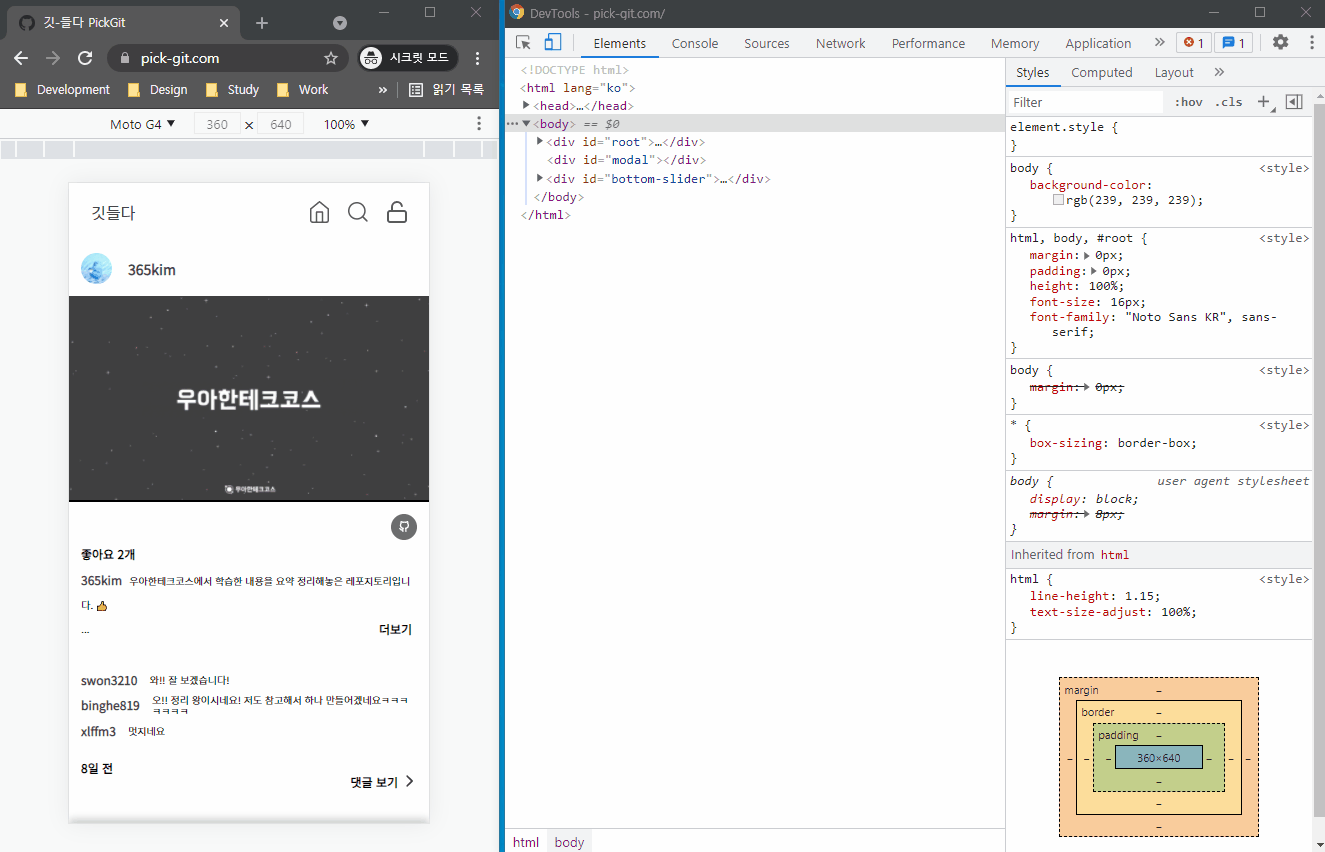This screenshot has height=852, width=1325.
Task: Open Chrome three-dot menu
Action: coord(477,58)
